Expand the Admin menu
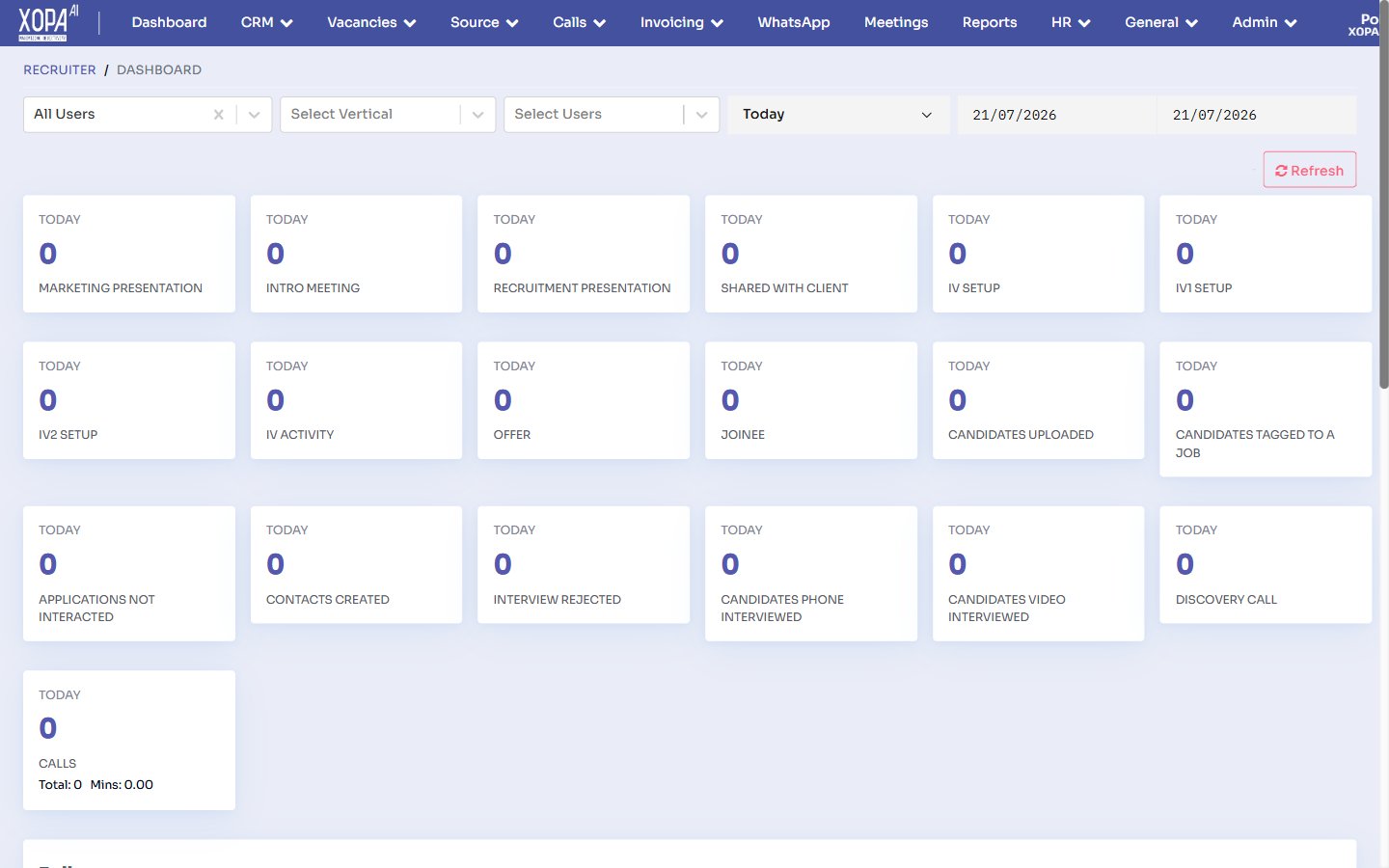 [x=1265, y=22]
